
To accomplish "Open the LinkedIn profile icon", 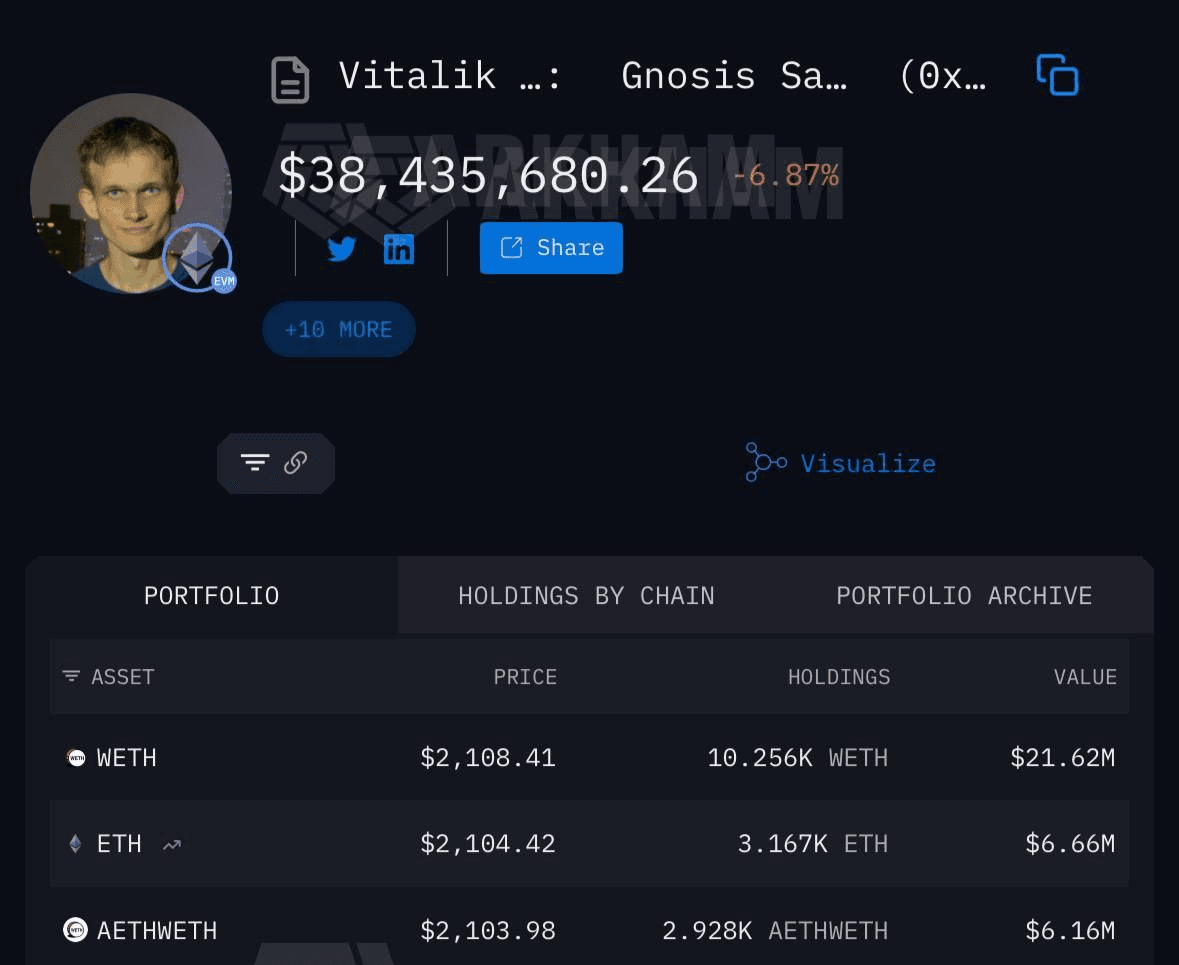I will pyautogui.click(x=399, y=249).
